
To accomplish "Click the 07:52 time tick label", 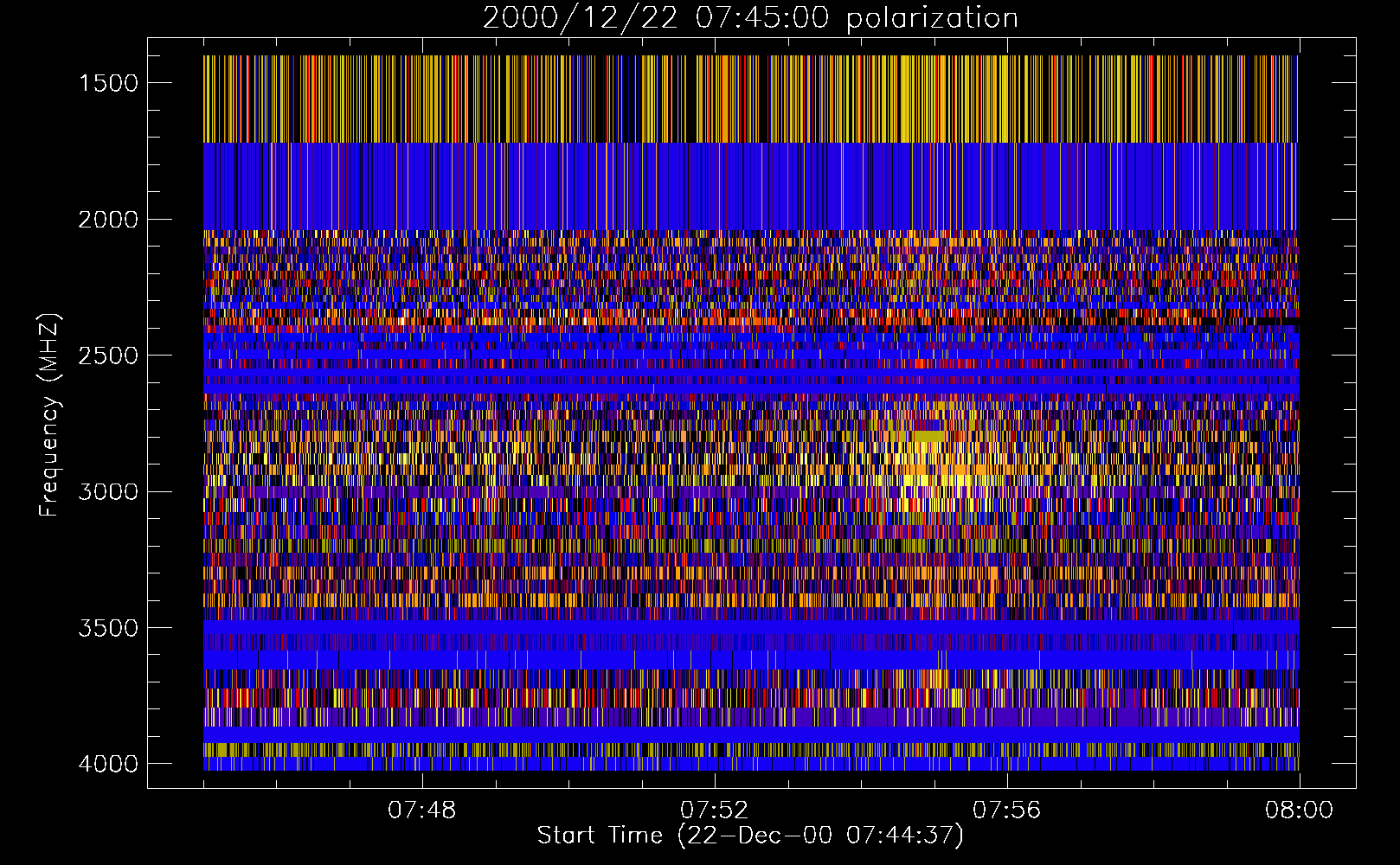I will pyautogui.click(x=715, y=811).
